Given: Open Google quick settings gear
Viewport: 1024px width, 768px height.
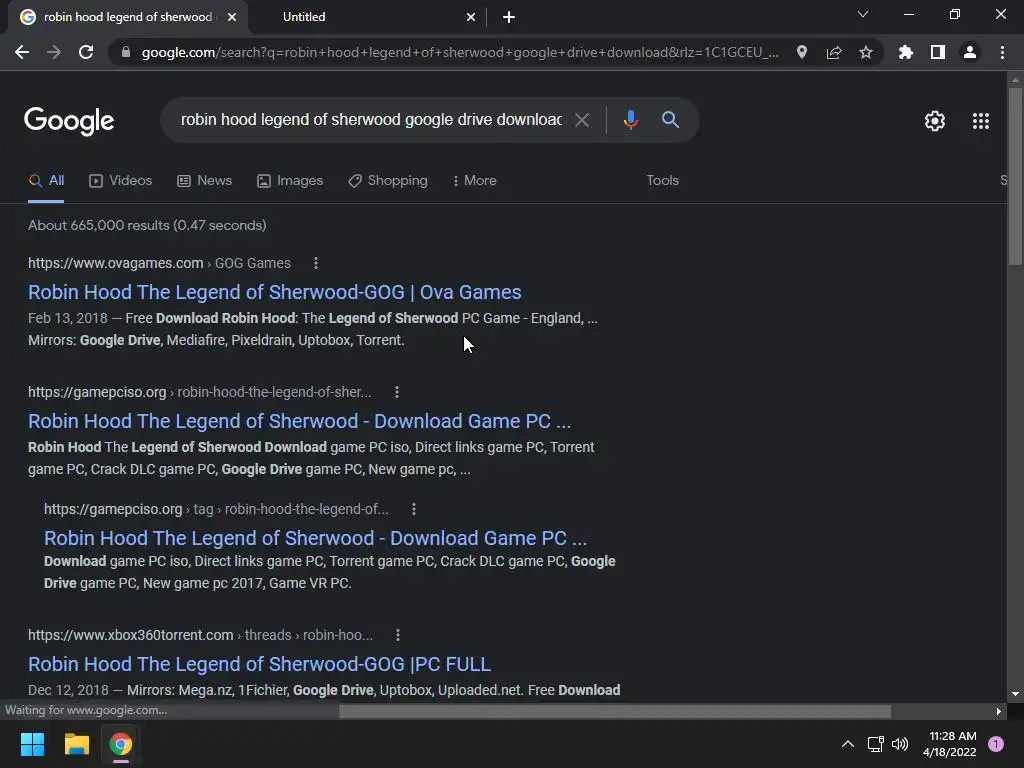Looking at the screenshot, I should (935, 121).
